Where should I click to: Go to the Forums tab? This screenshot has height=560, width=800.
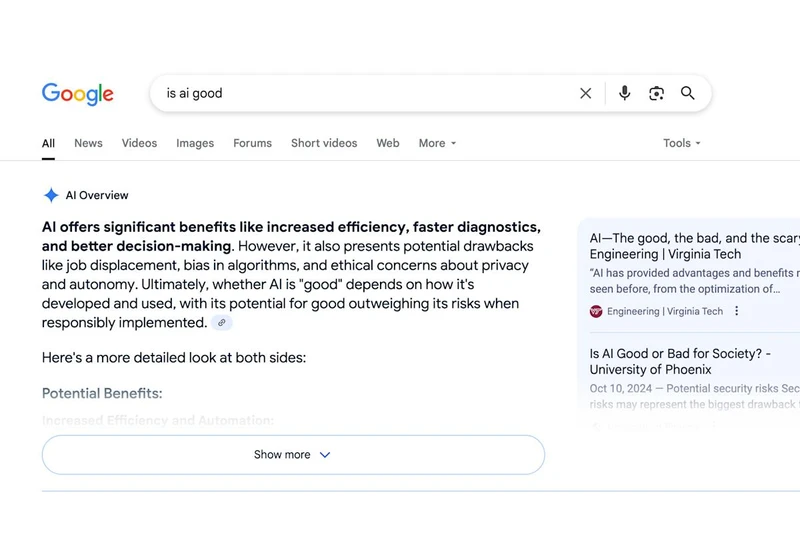[253, 143]
